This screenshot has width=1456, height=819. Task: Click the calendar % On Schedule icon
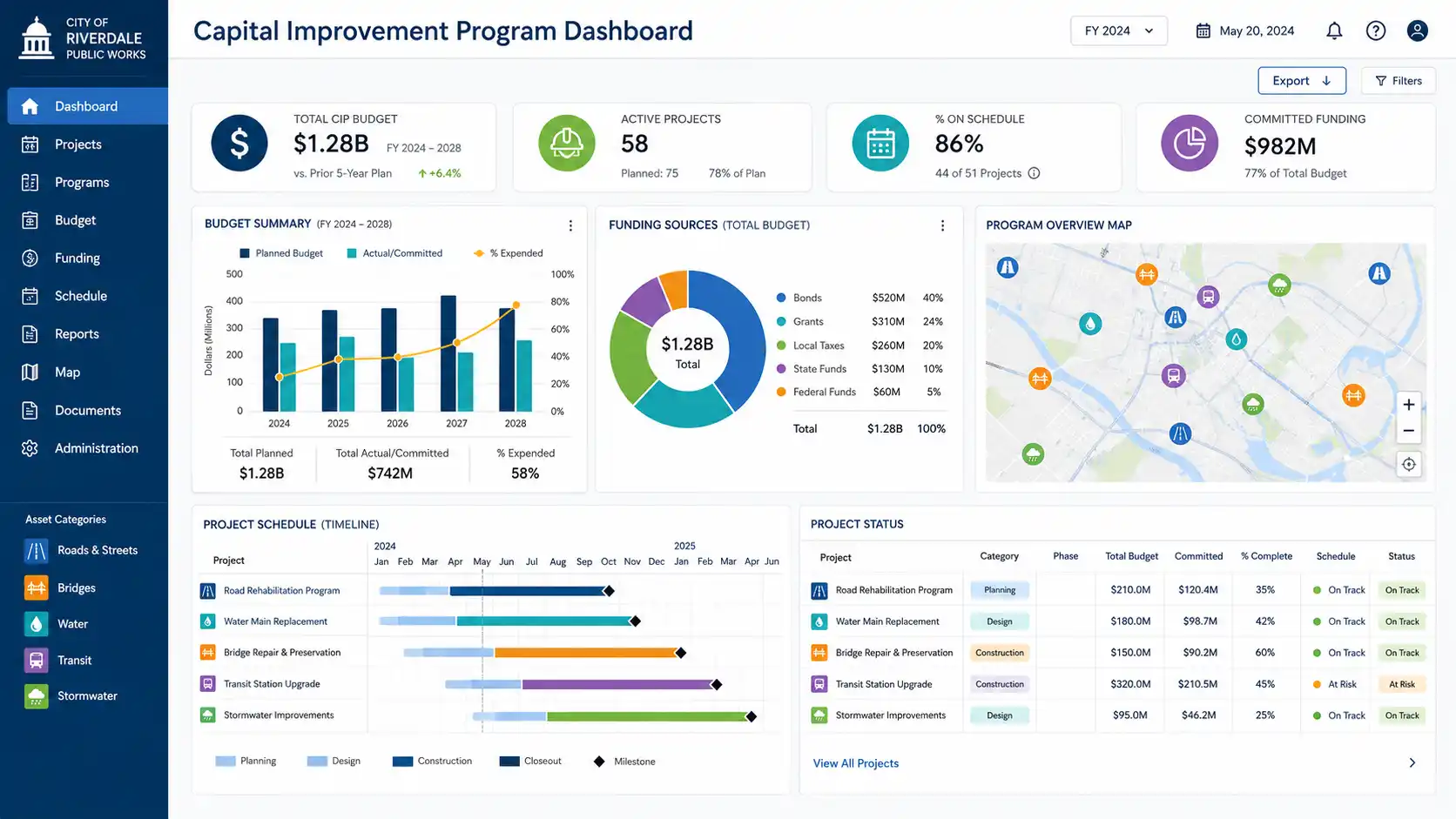tap(880, 144)
